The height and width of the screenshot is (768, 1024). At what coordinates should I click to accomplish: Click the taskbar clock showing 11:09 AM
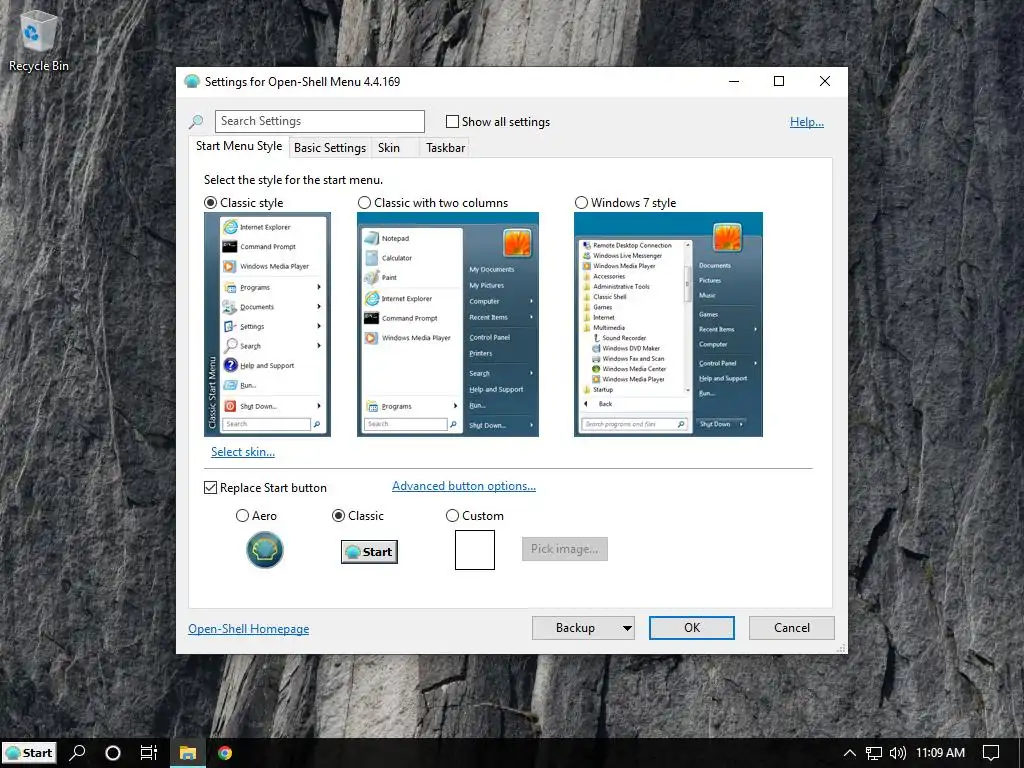(940, 753)
